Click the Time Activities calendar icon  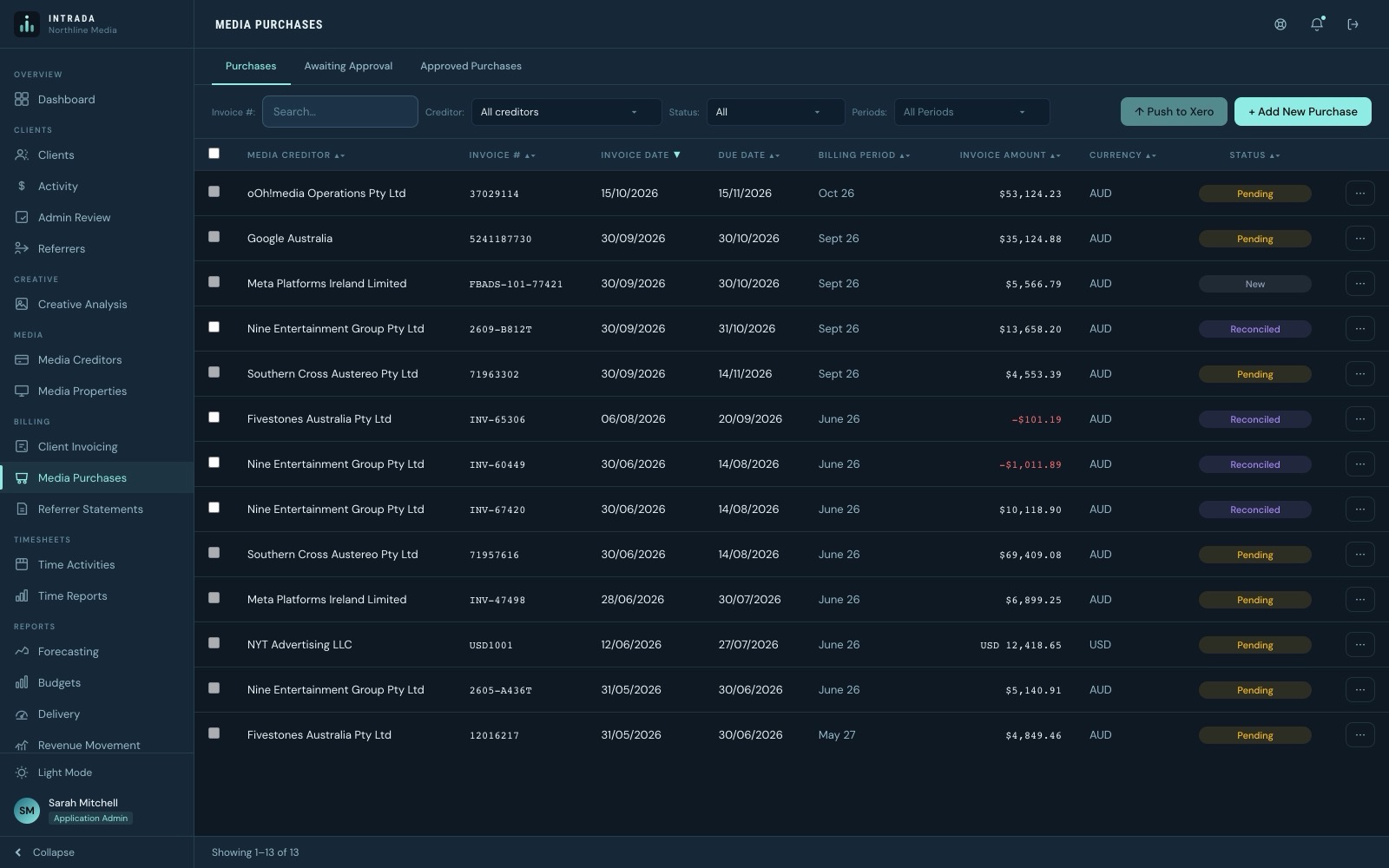pyautogui.click(x=22, y=564)
